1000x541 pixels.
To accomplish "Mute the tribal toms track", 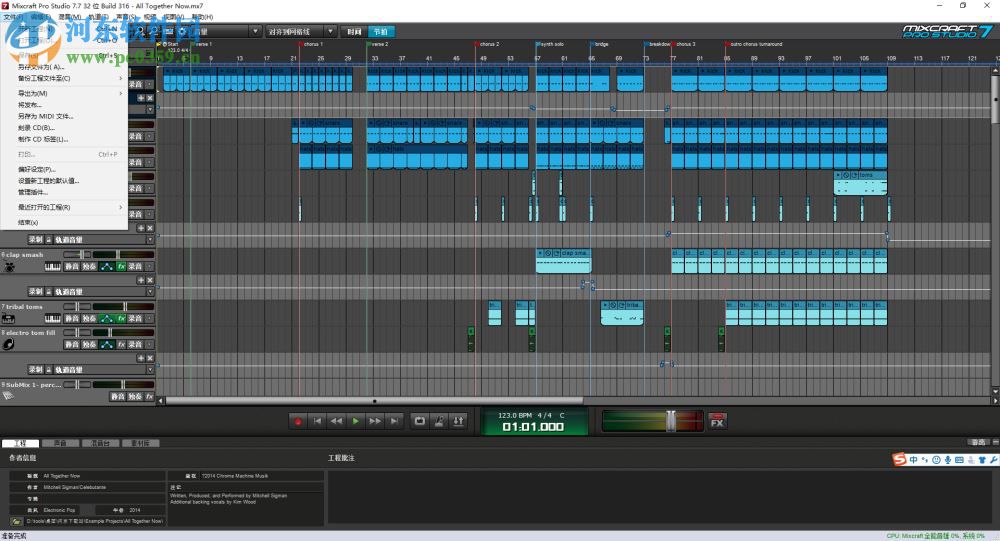I will (71, 318).
